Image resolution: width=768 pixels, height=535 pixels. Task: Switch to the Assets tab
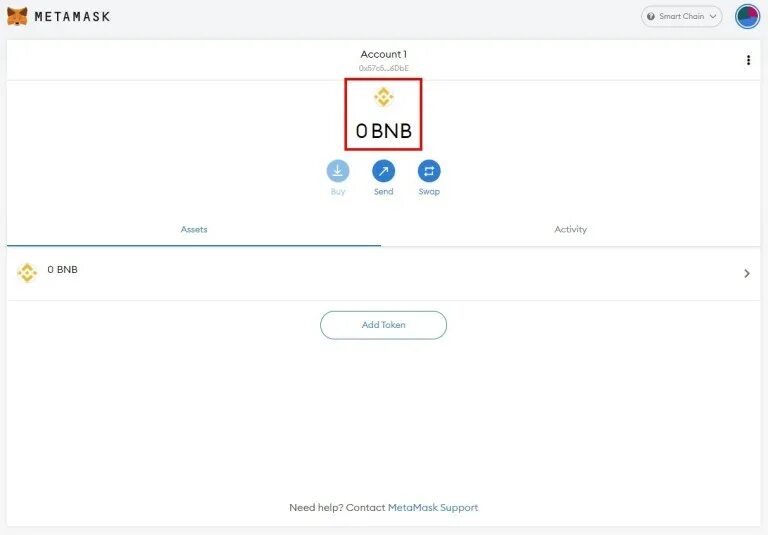194,229
